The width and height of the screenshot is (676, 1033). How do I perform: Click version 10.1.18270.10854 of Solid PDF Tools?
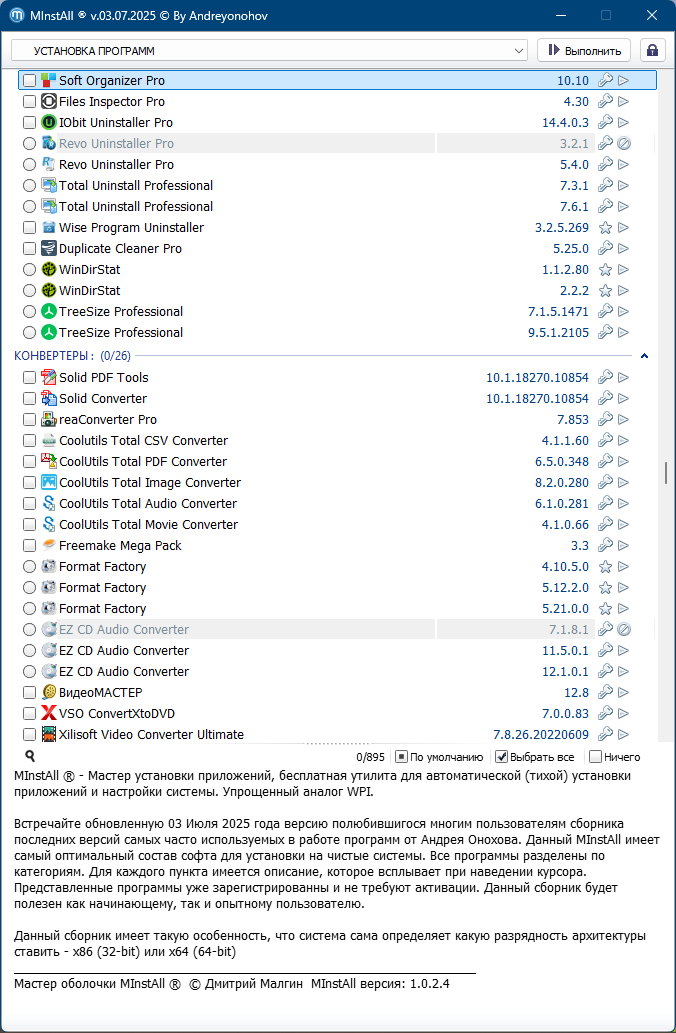(x=538, y=377)
